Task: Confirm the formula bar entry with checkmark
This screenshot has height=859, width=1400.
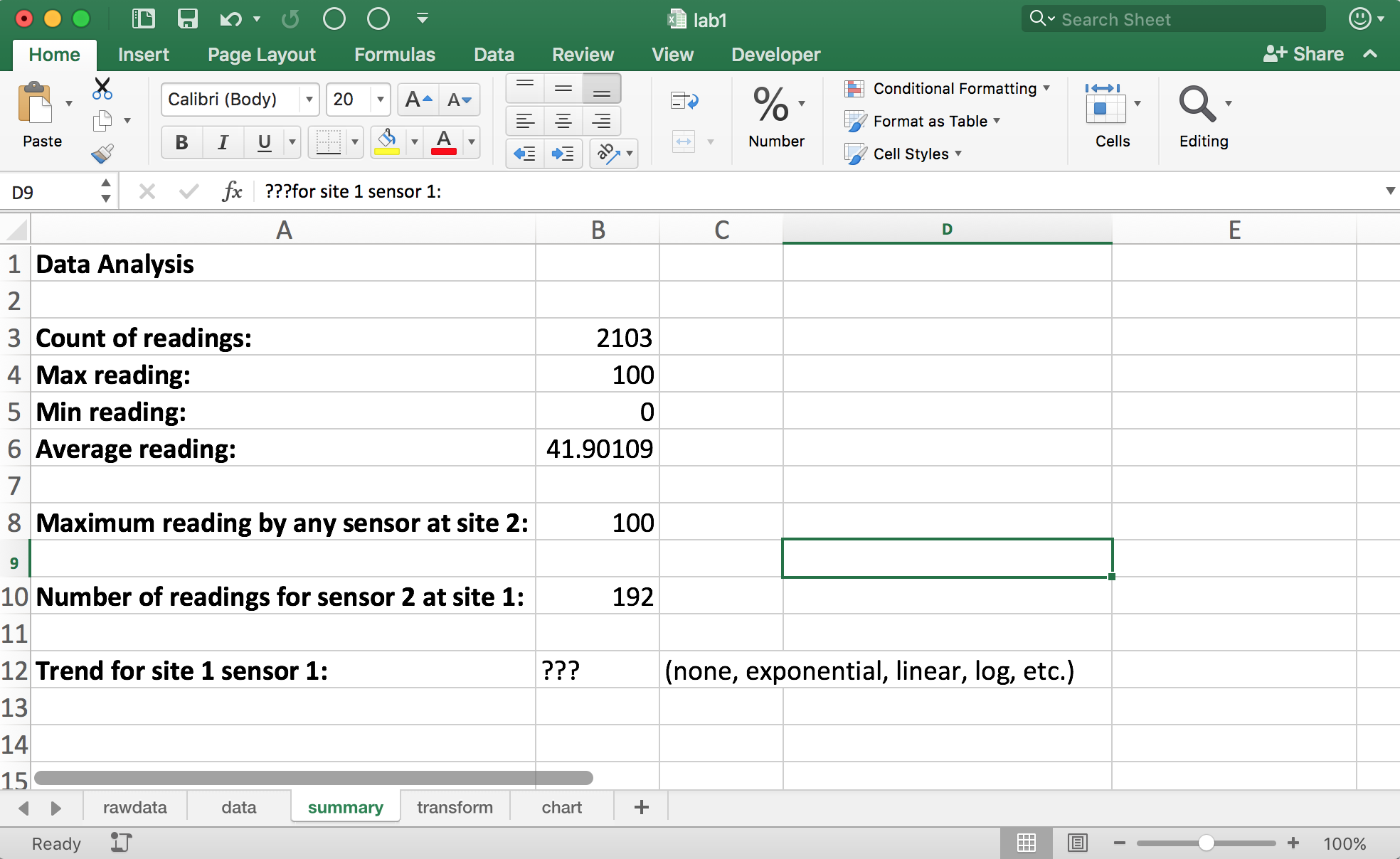Action: pos(189,191)
